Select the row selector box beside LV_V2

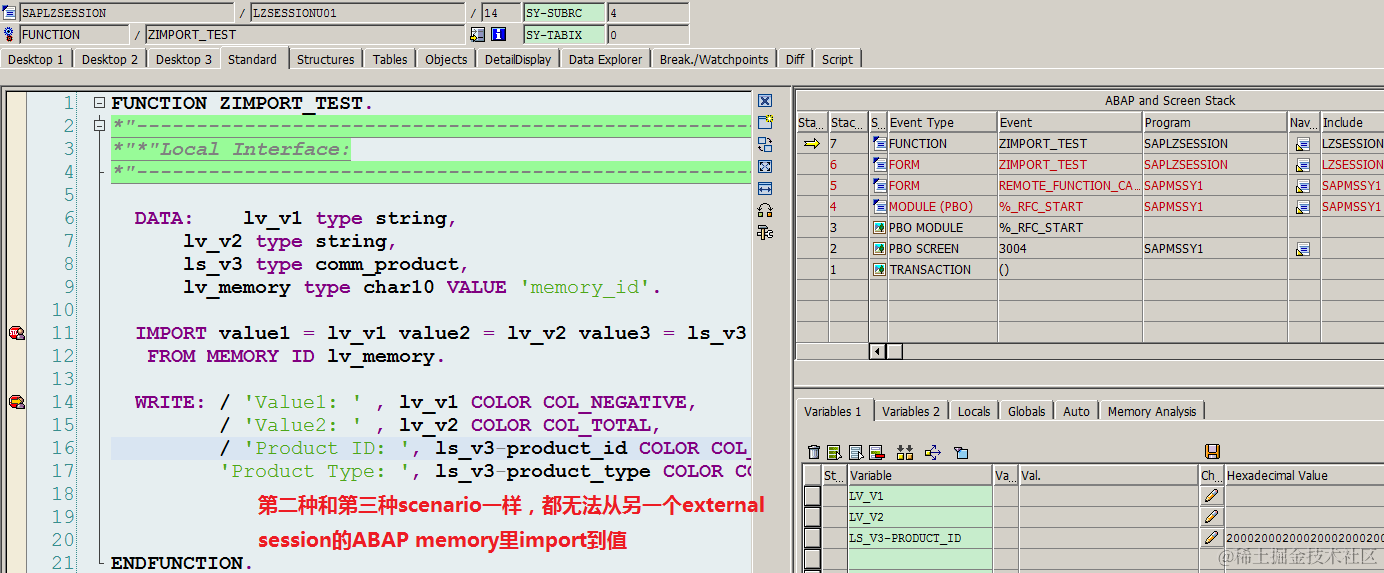[812, 517]
